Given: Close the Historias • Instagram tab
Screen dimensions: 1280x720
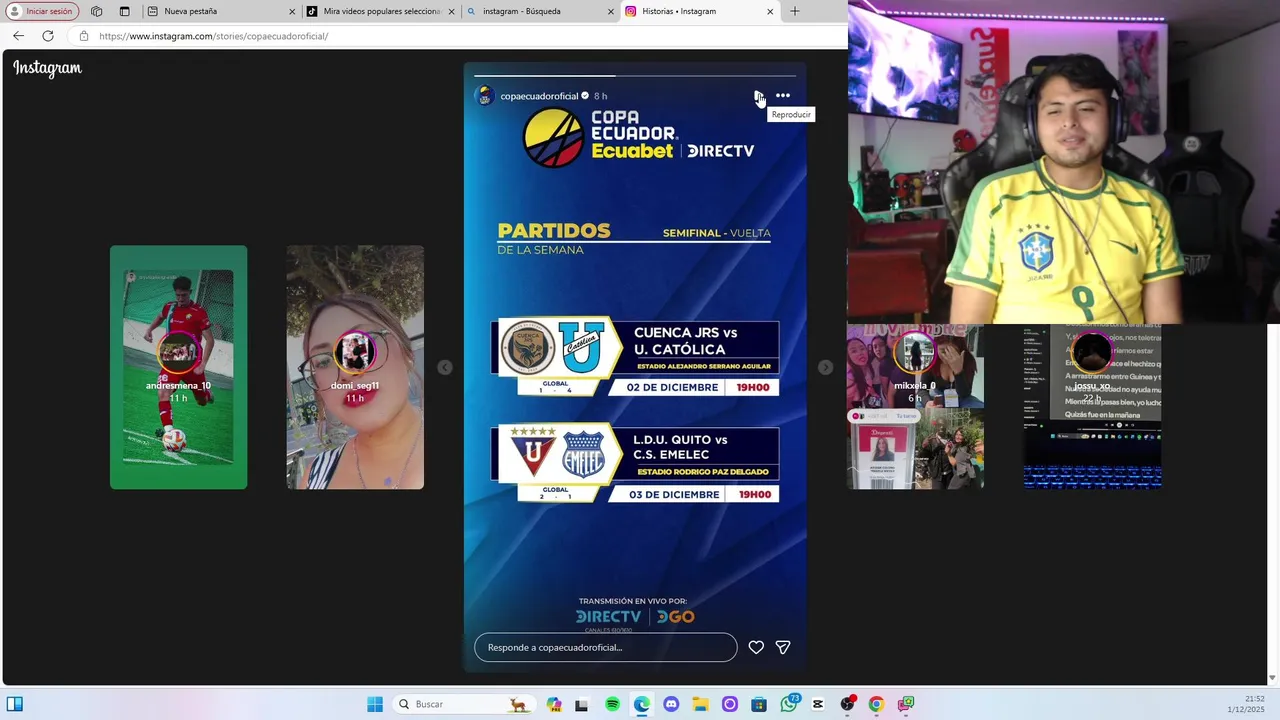Looking at the screenshot, I should point(770,11).
